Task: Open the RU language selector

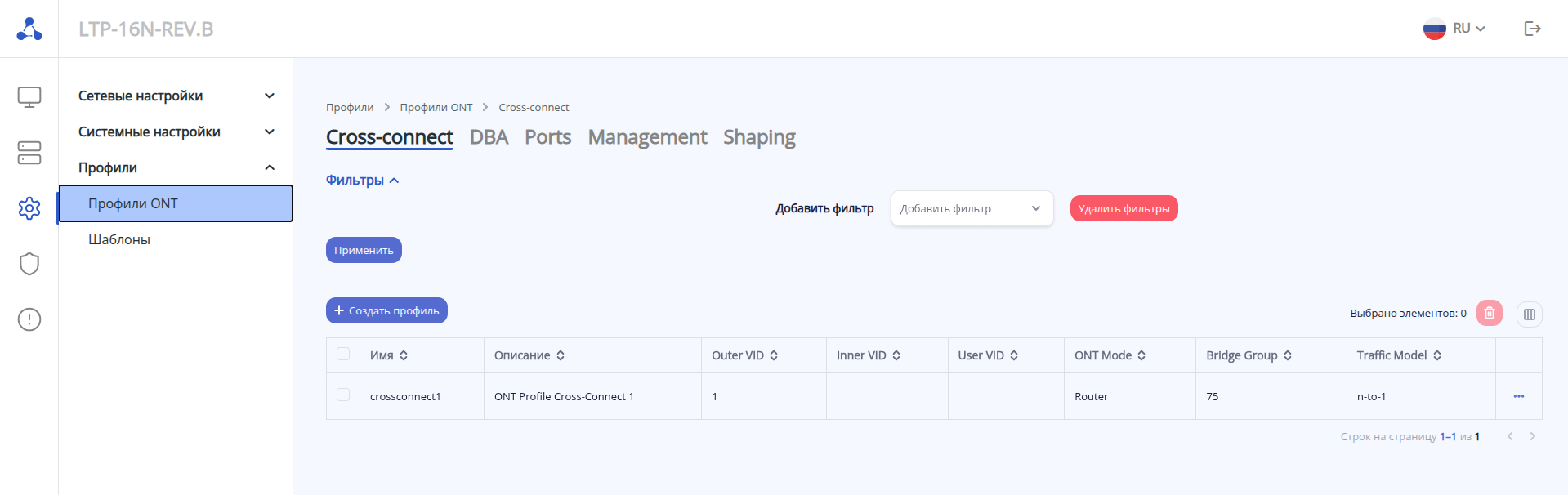Action: (x=1454, y=29)
